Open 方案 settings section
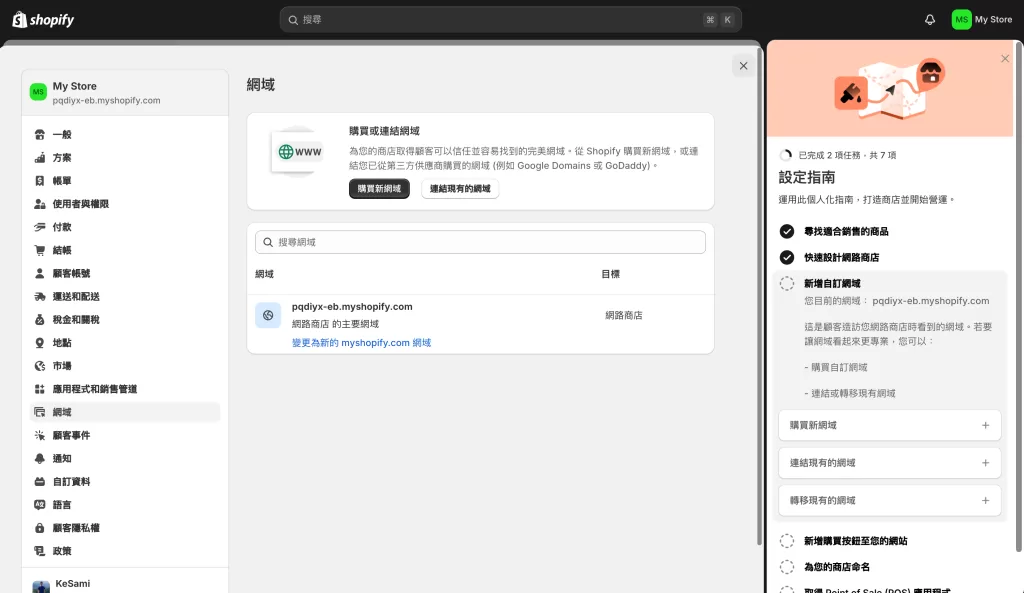The width and height of the screenshot is (1024, 593). (x=125, y=157)
